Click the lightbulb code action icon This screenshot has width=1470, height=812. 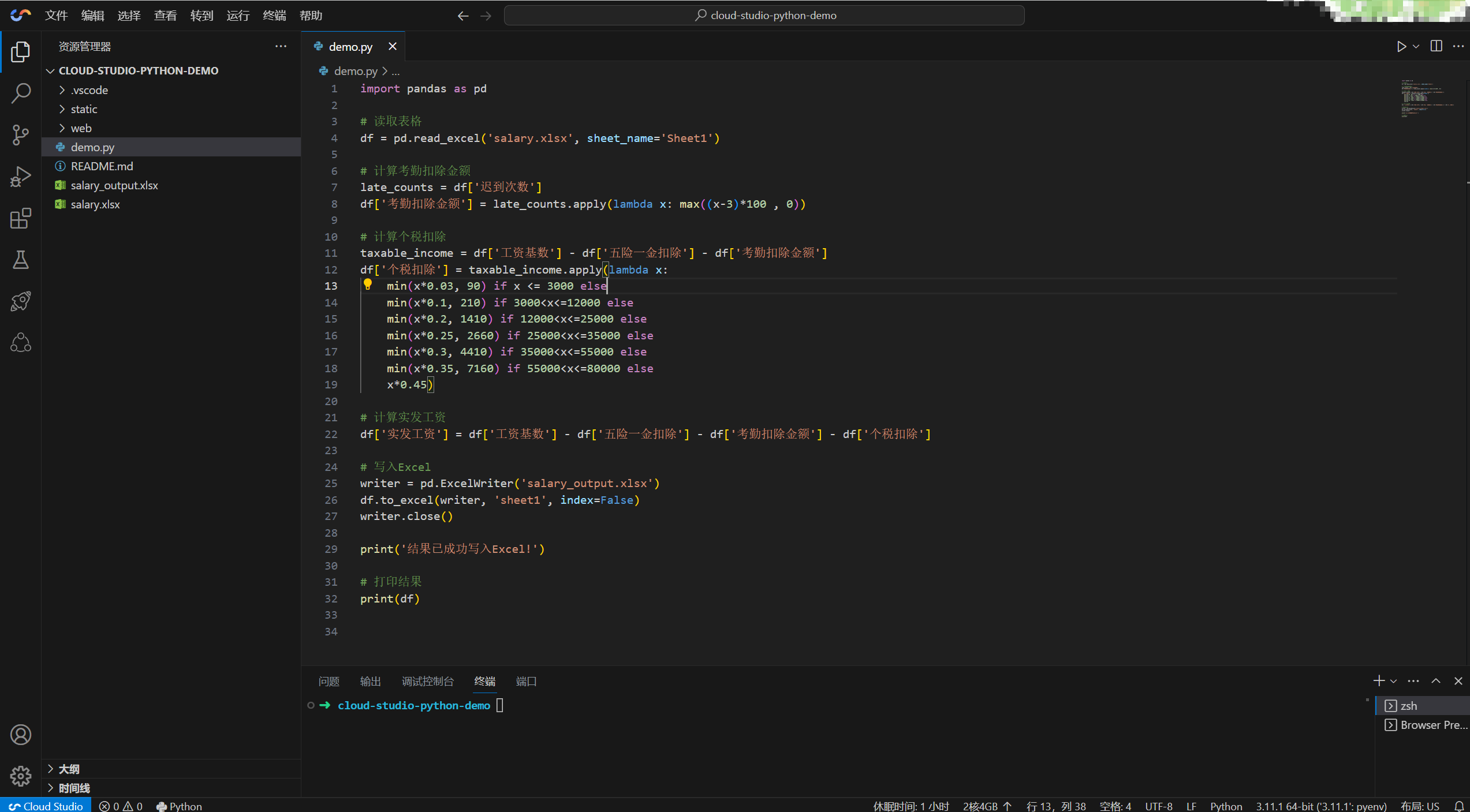point(368,285)
